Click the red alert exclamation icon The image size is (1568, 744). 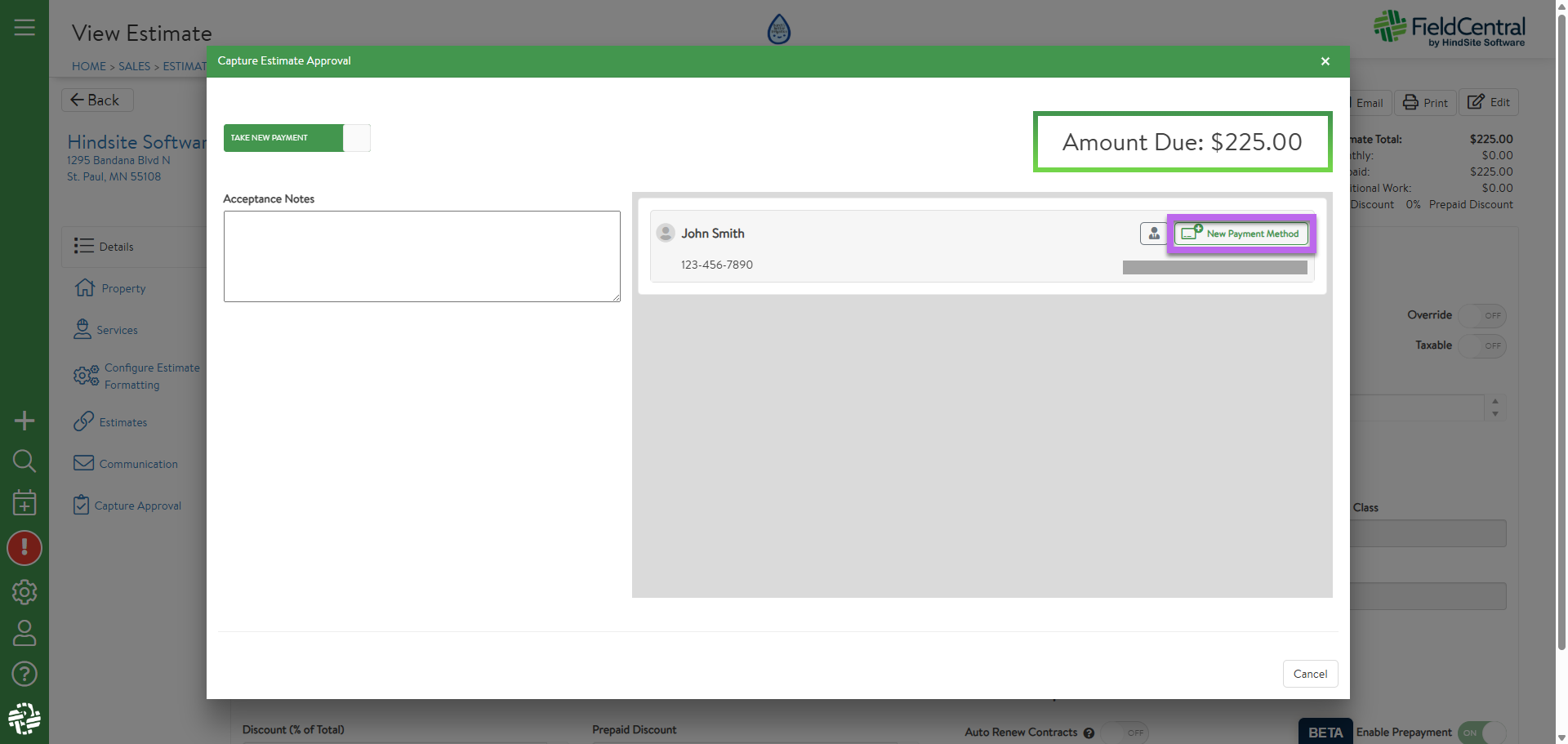click(24, 548)
